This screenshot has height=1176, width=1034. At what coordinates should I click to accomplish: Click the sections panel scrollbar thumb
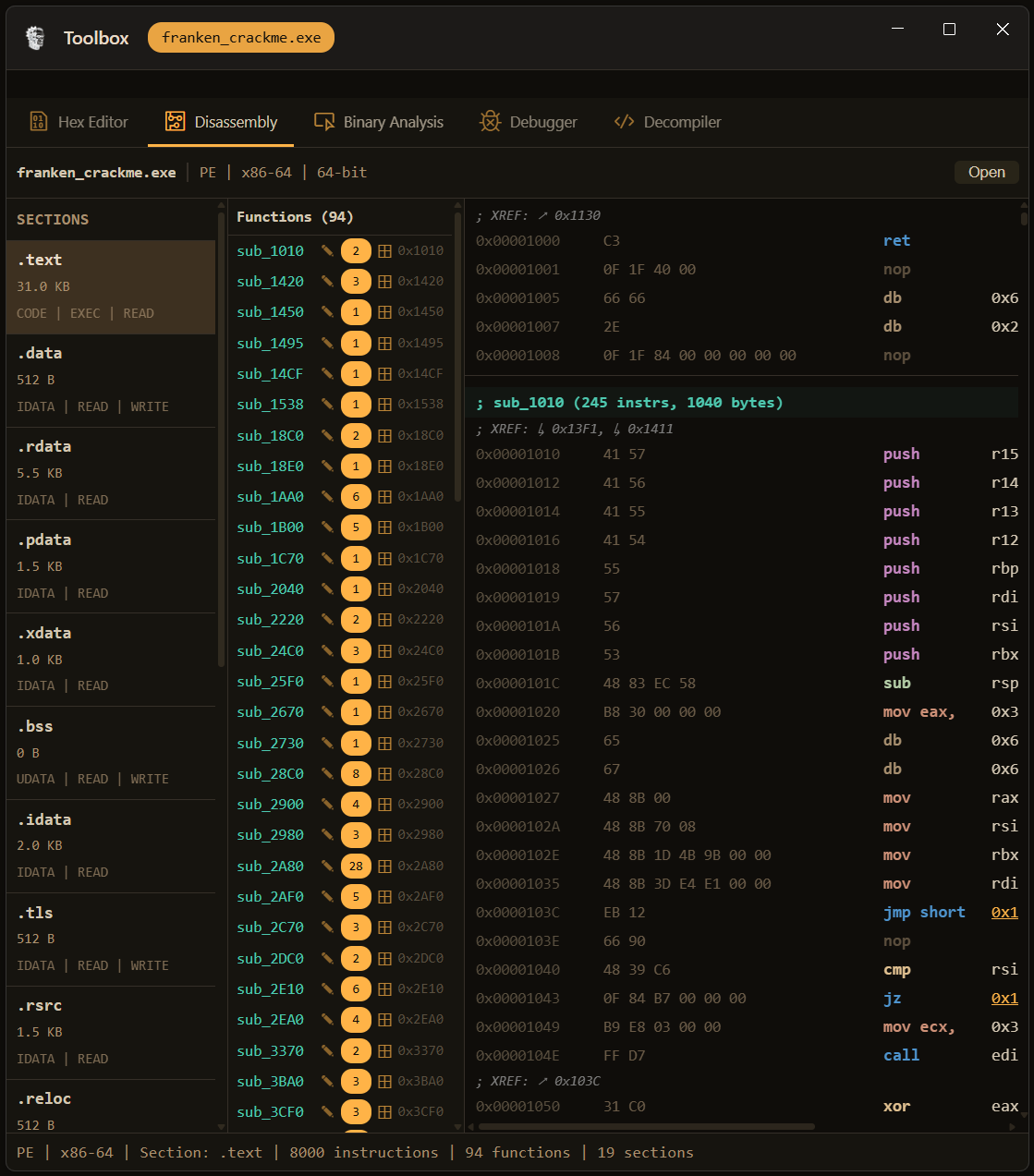pyautogui.click(x=221, y=439)
